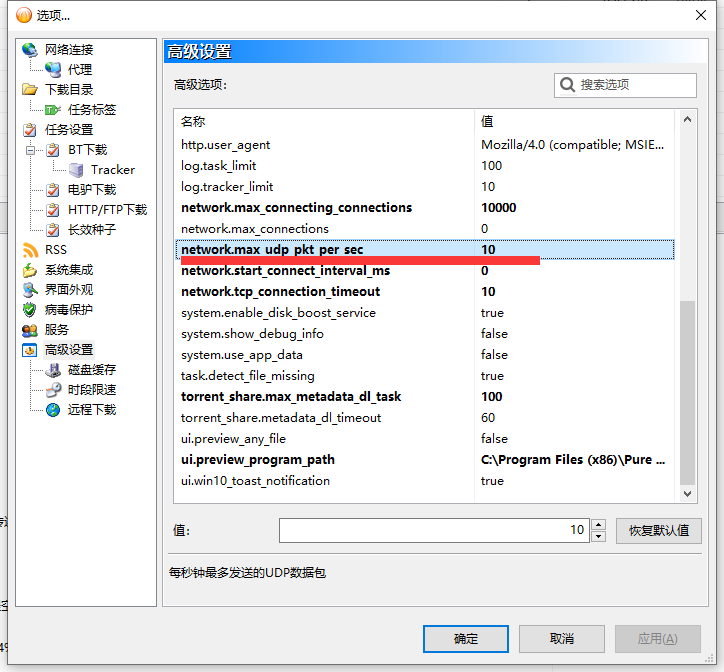
Task: Select system.enable_disk_boost_service row
Action: [424, 313]
